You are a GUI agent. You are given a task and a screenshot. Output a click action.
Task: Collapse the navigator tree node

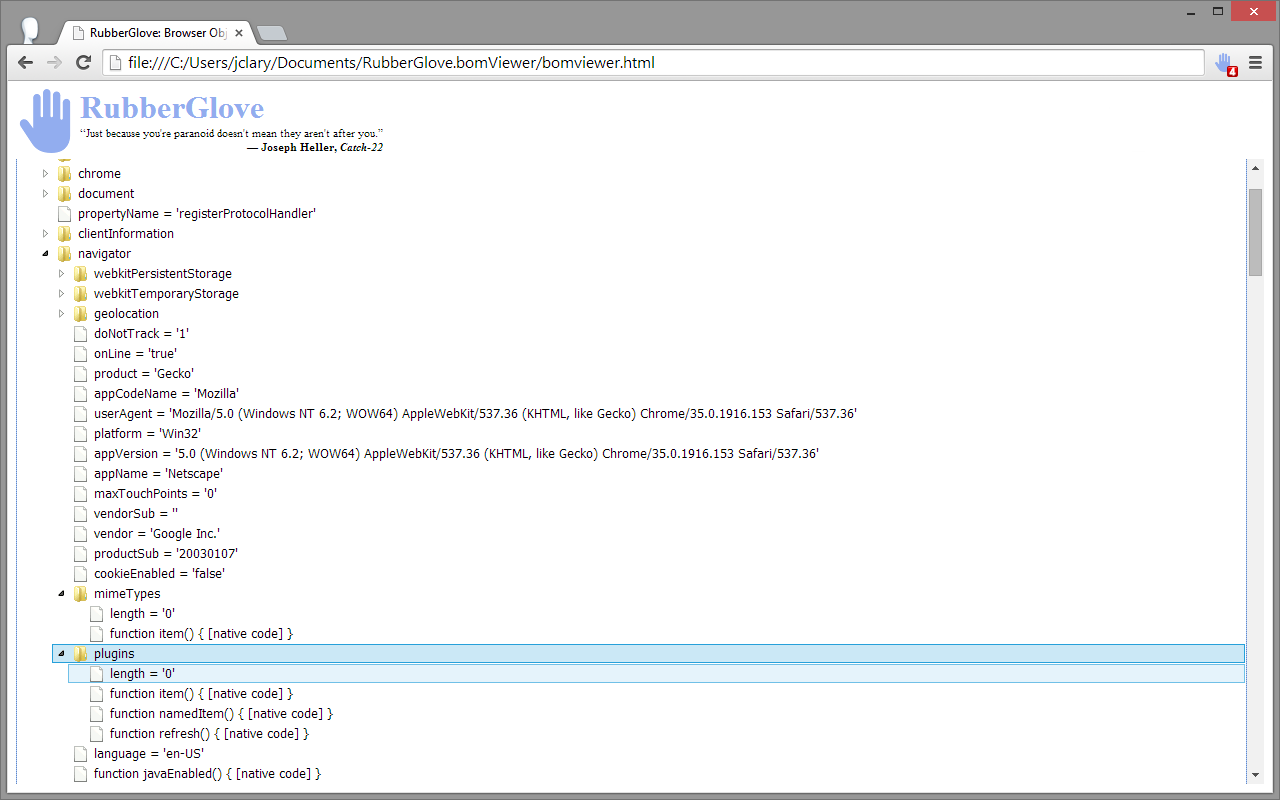[x=45, y=254]
